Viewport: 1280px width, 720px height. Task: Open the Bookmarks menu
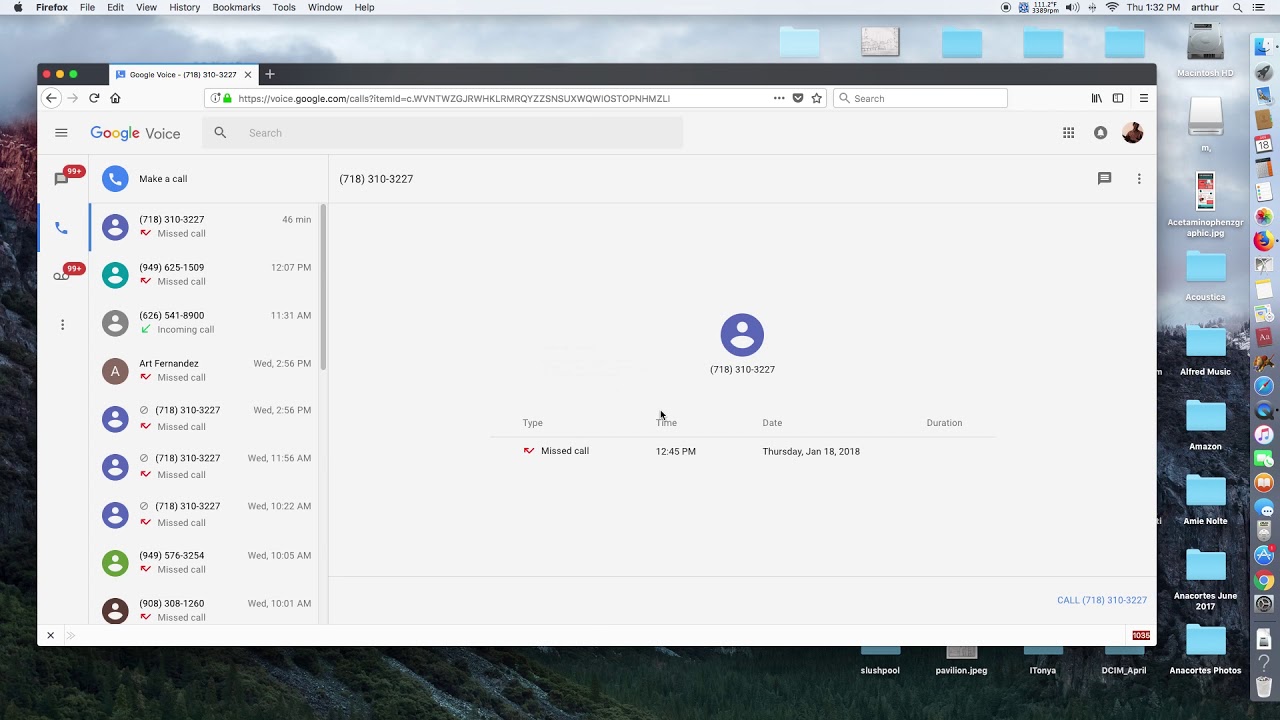[x=236, y=7]
